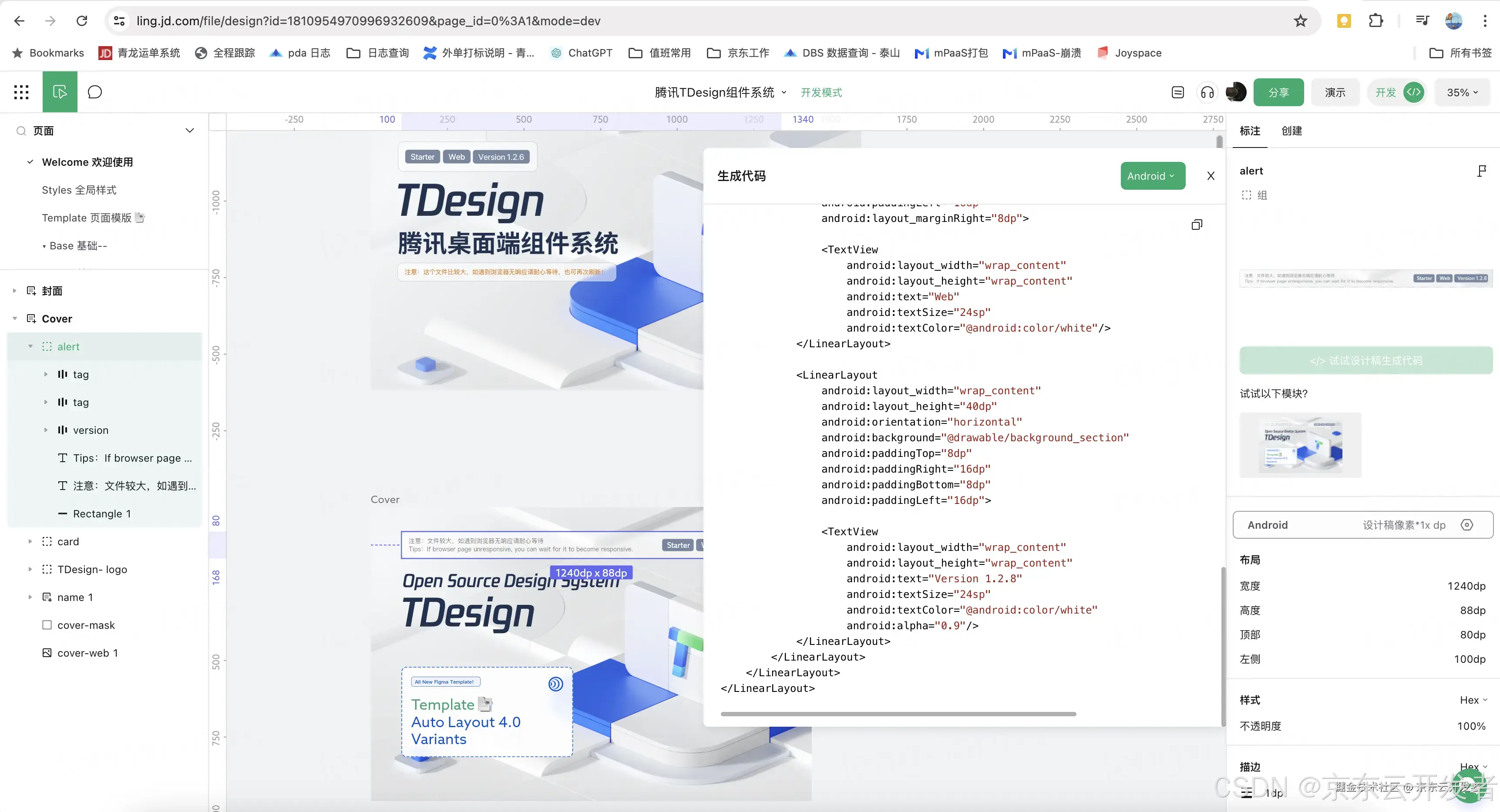This screenshot has width=1500, height=812.
Task: Open Chrome three-dot menu
Action: click(x=1485, y=21)
